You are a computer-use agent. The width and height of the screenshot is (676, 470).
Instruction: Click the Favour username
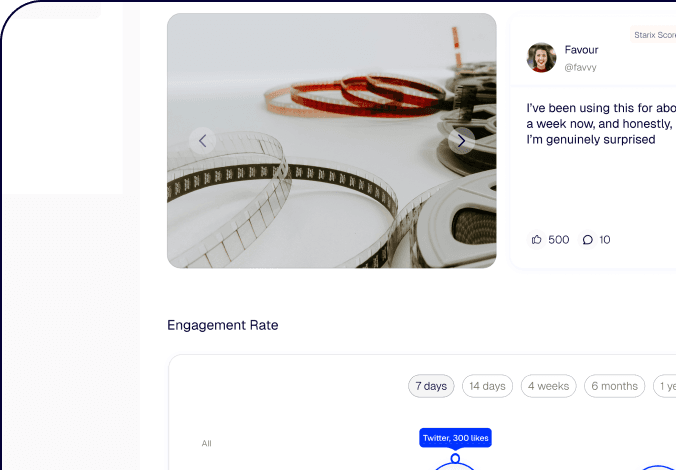click(581, 50)
